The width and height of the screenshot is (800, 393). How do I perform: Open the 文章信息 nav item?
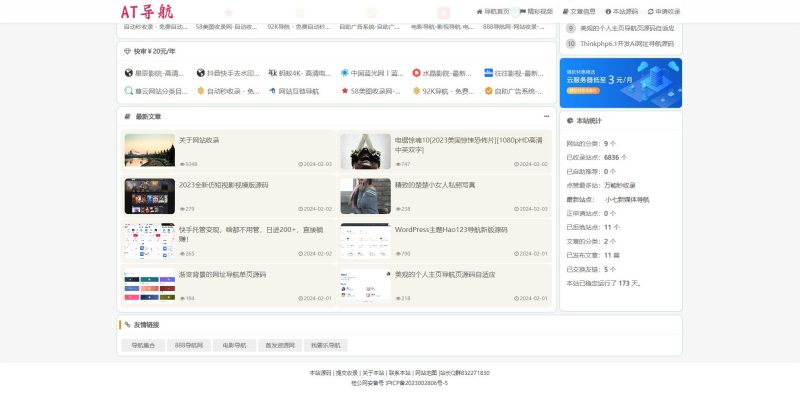point(579,11)
